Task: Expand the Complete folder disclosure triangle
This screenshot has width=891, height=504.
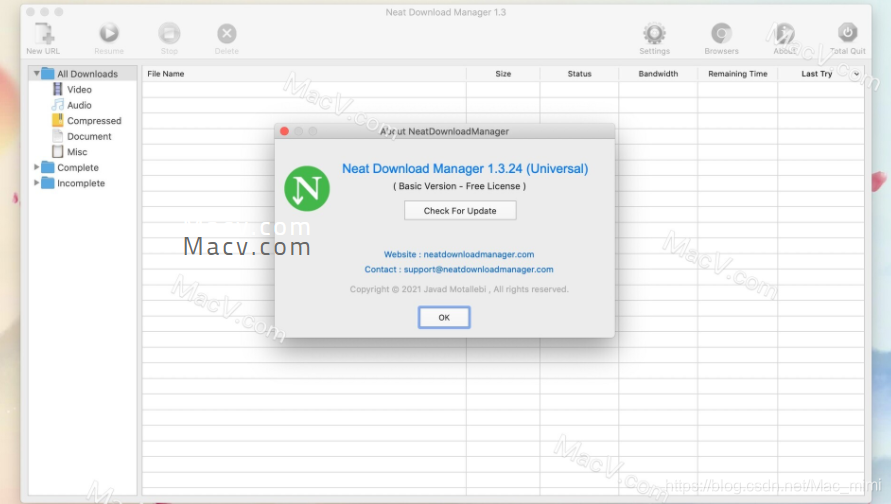Action: click(x=36, y=167)
